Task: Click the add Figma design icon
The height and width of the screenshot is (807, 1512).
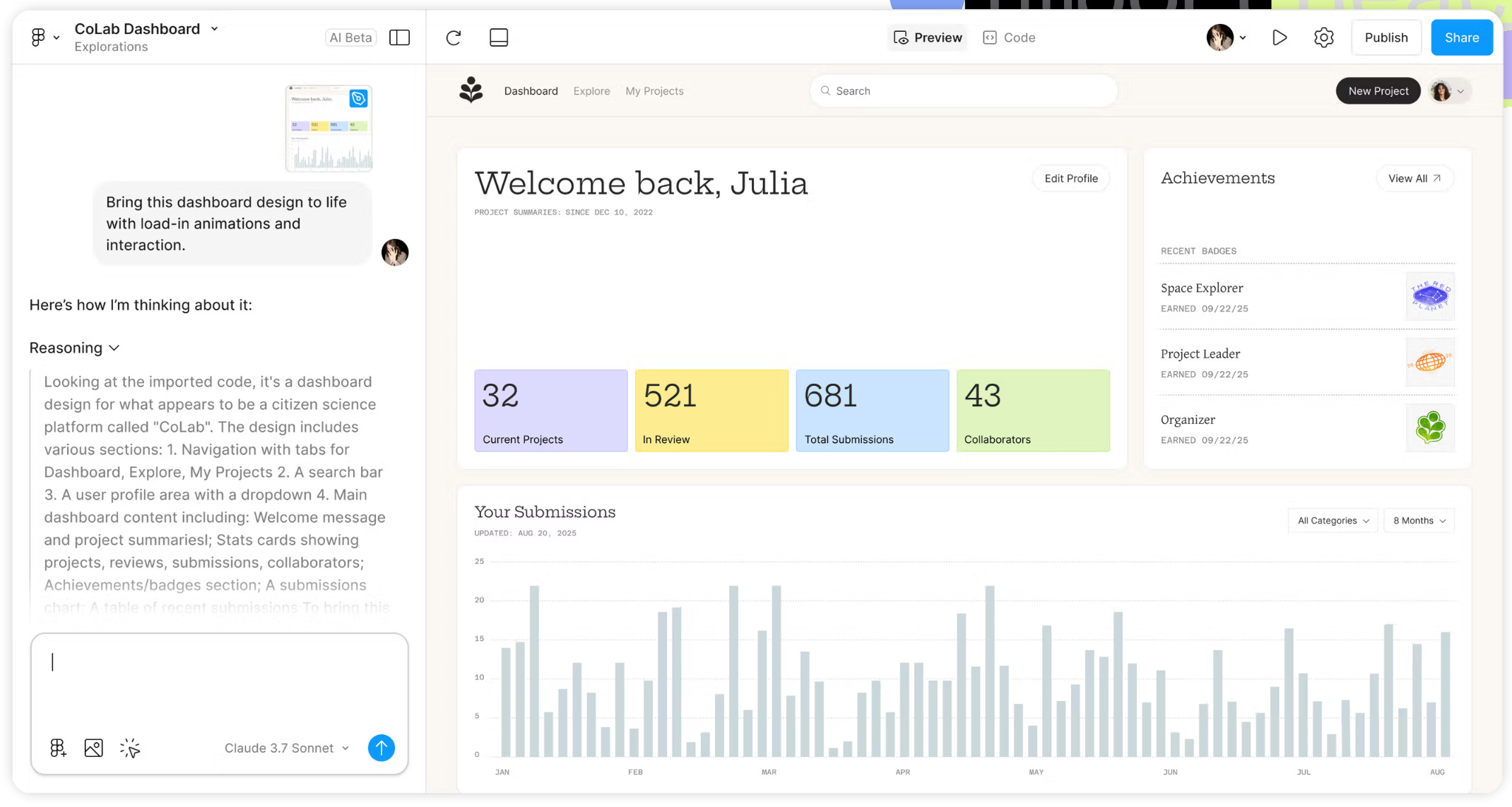Action: click(x=58, y=748)
